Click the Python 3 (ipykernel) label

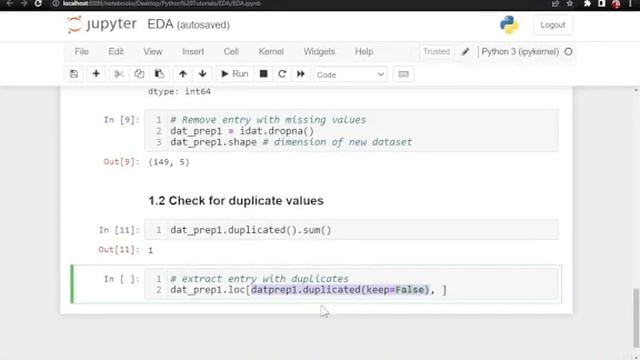[520, 52]
